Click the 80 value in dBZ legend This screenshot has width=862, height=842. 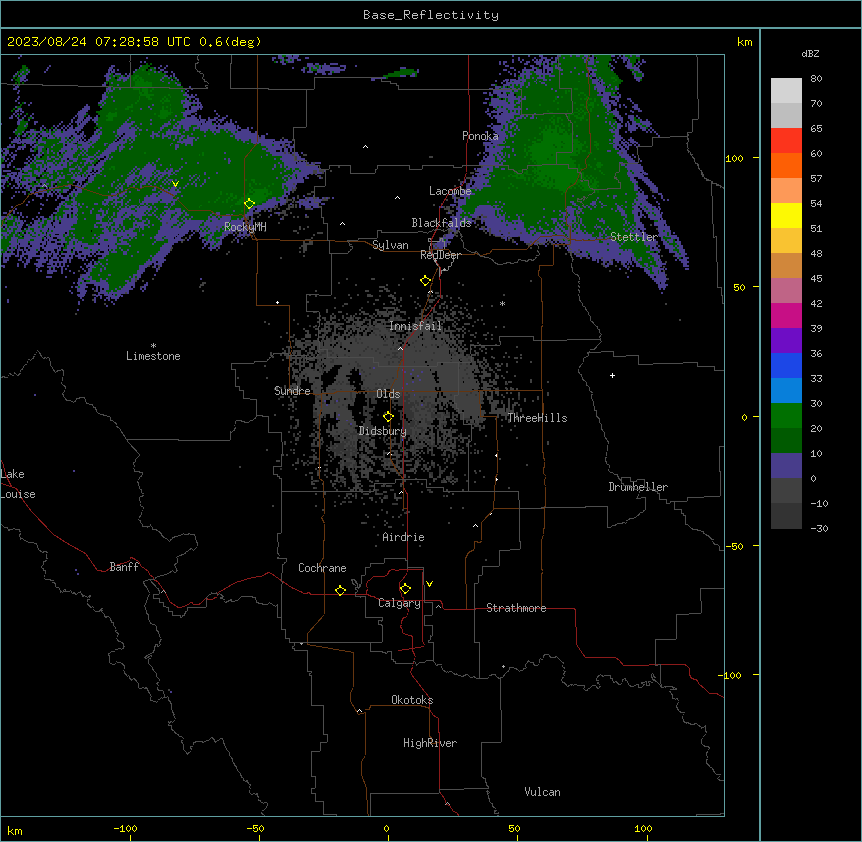click(x=816, y=79)
